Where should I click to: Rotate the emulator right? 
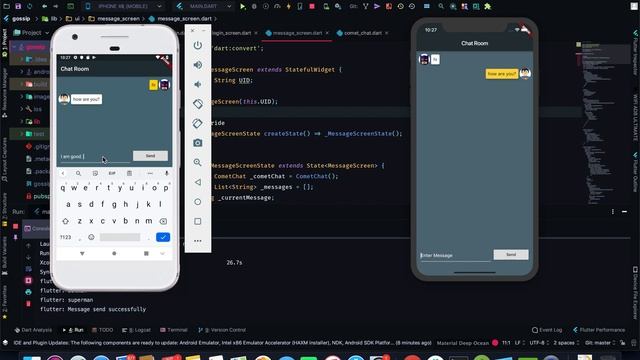tap(198, 123)
